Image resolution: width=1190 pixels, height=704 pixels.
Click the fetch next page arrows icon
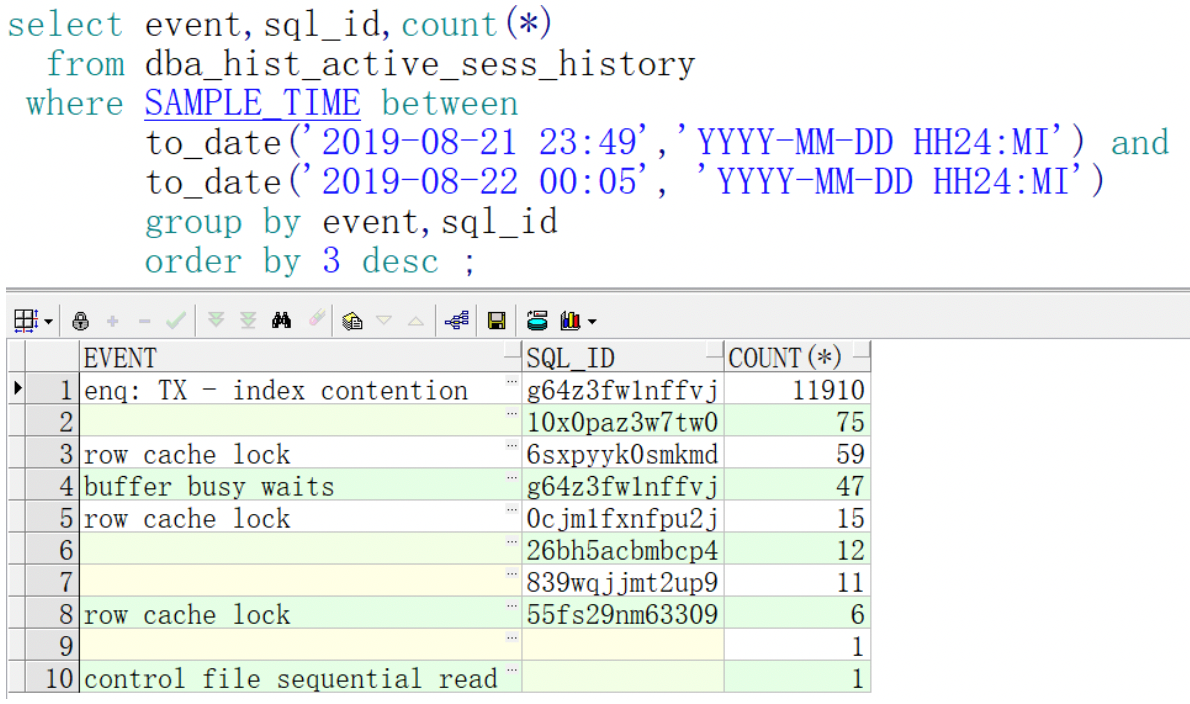tap(215, 321)
